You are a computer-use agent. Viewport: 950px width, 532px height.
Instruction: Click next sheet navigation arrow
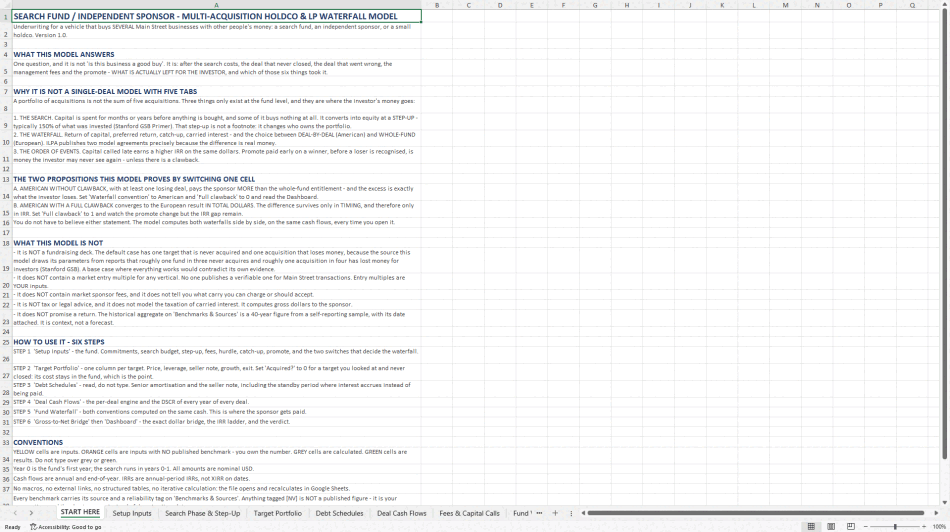coord(31,513)
